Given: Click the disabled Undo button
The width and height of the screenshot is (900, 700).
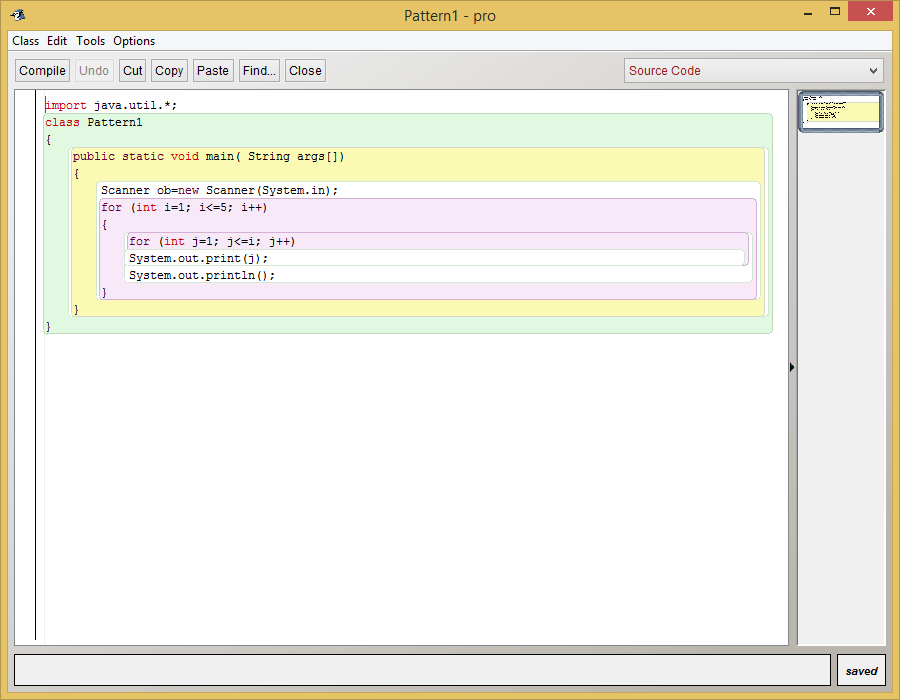Looking at the screenshot, I should coord(93,70).
